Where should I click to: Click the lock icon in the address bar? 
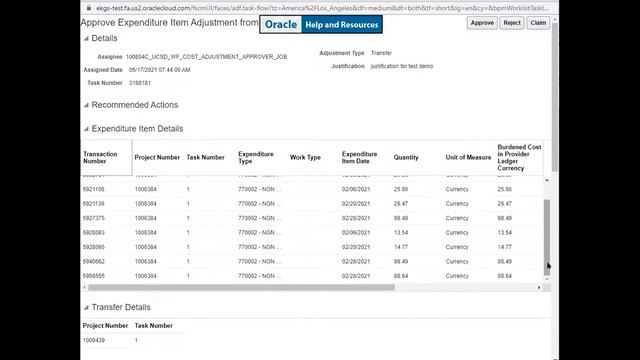[x=89, y=8]
